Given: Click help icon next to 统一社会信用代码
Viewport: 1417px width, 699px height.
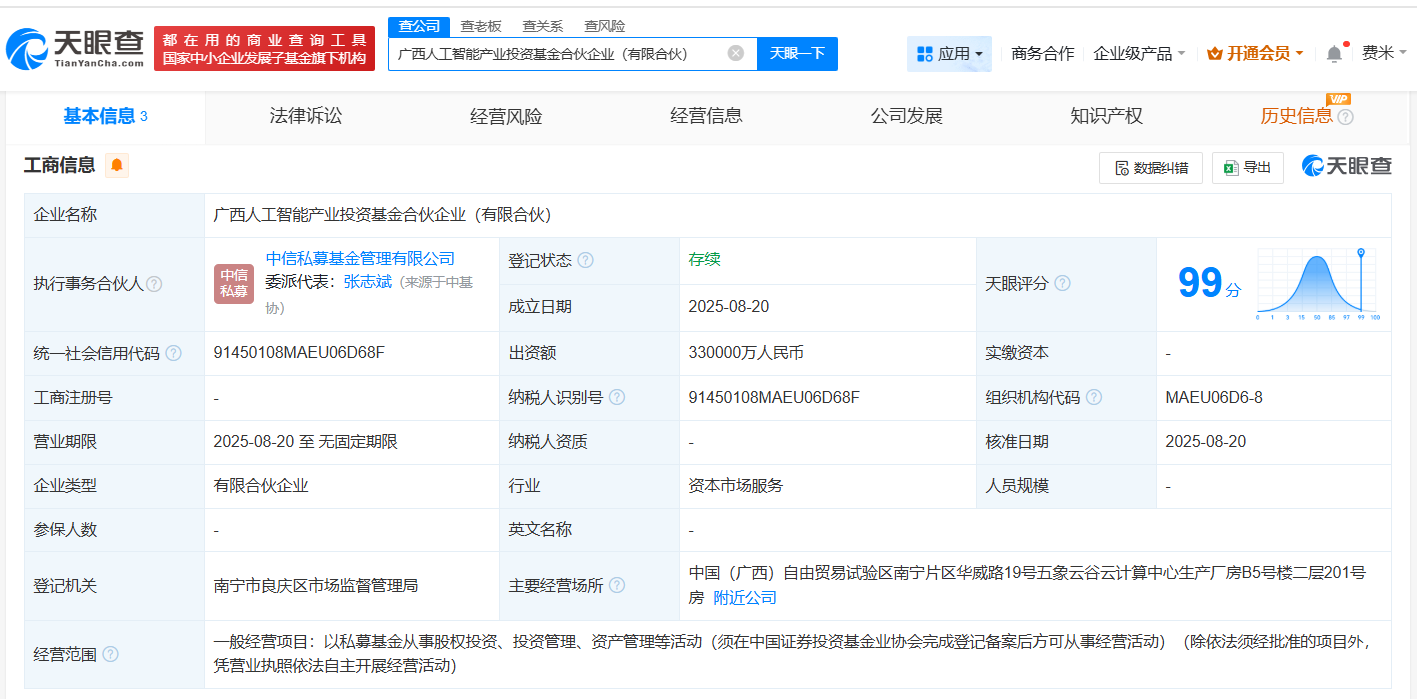Looking at the screenshot, I should pyautogui.click(x=174, y=353).
